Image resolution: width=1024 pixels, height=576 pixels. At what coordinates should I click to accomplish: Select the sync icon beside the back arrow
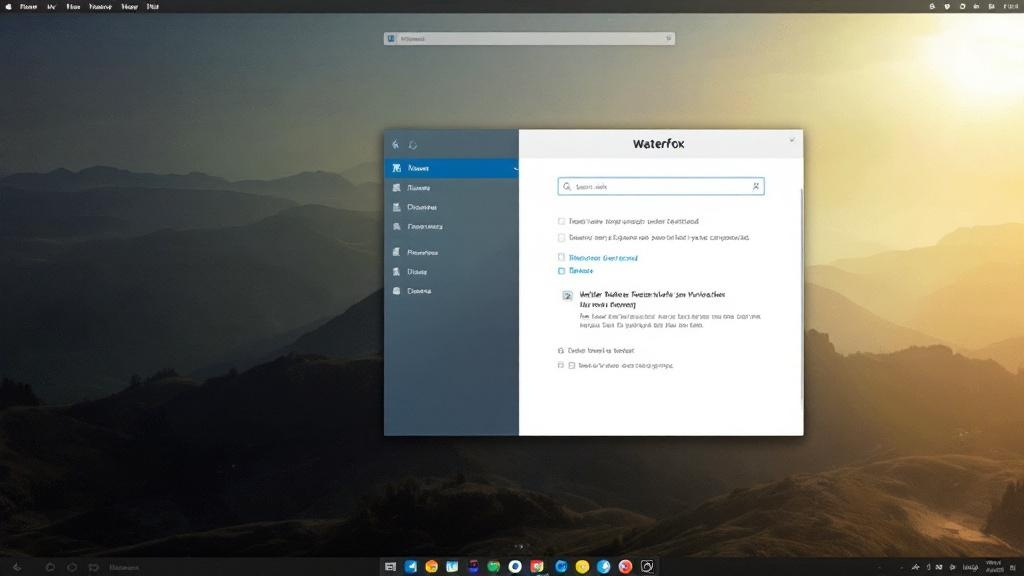pos(412,144)
